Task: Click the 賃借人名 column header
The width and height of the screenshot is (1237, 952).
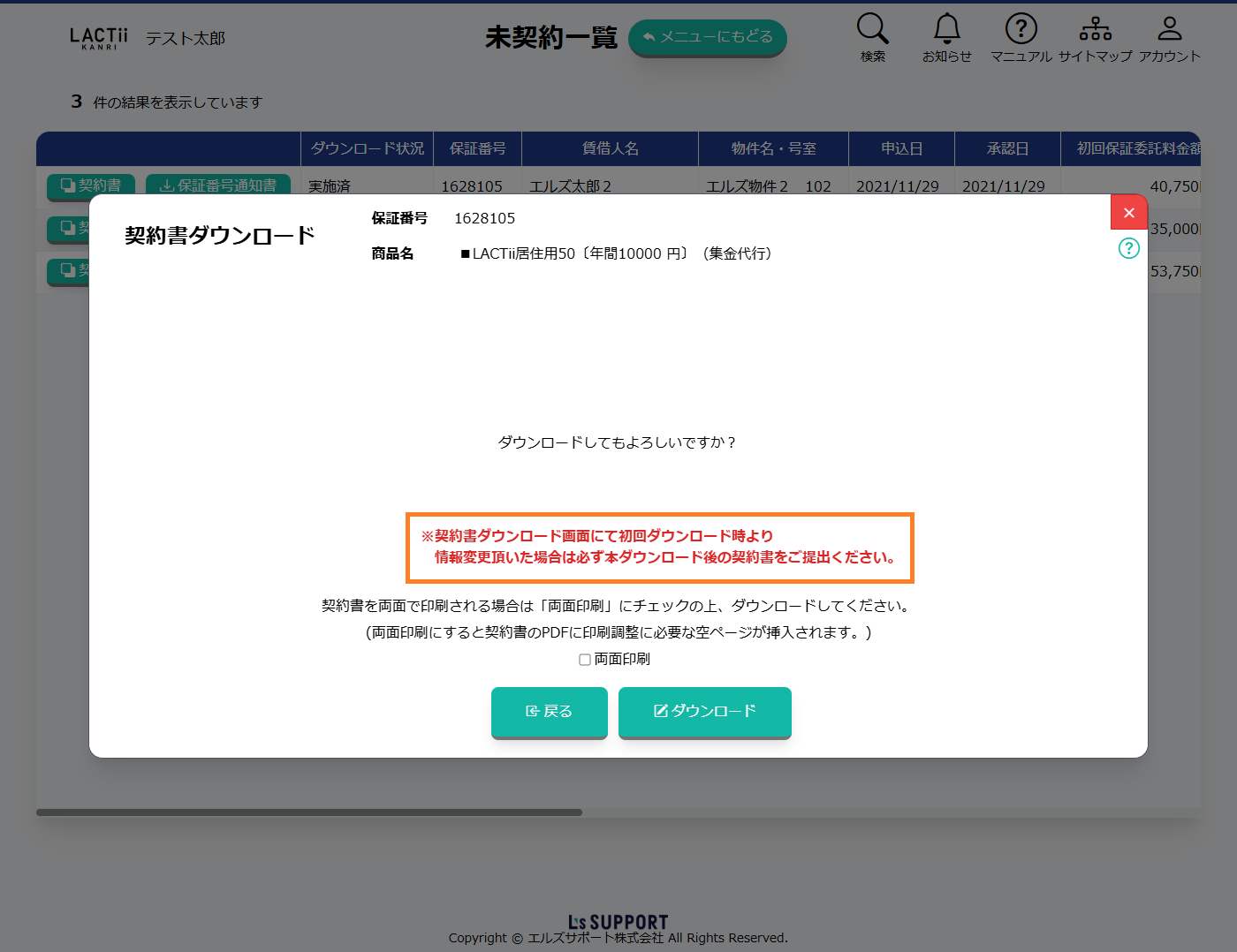Action: tap(610, 148)
